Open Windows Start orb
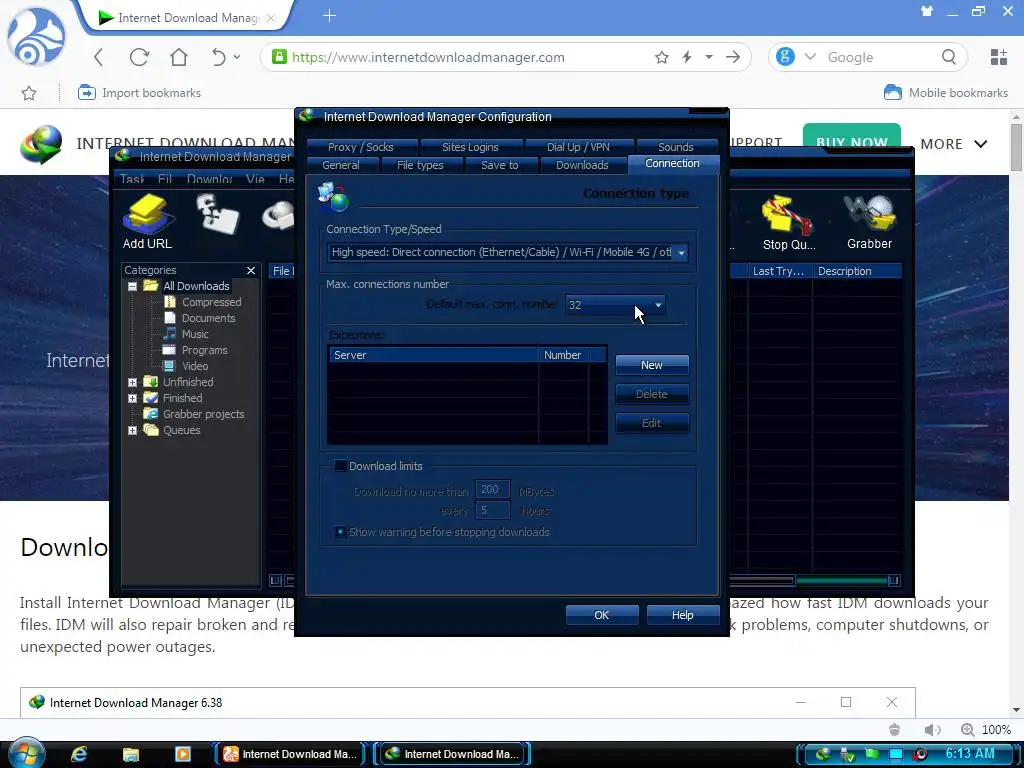This screenshot has width=1024, height=768. pyautogui.click(x=25, y=753)
